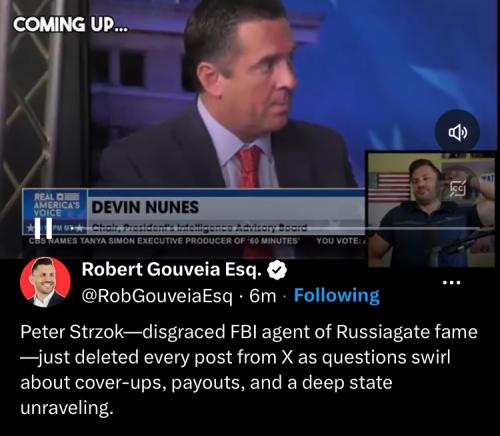Click the progress bar playhead marker

[72, 229]
